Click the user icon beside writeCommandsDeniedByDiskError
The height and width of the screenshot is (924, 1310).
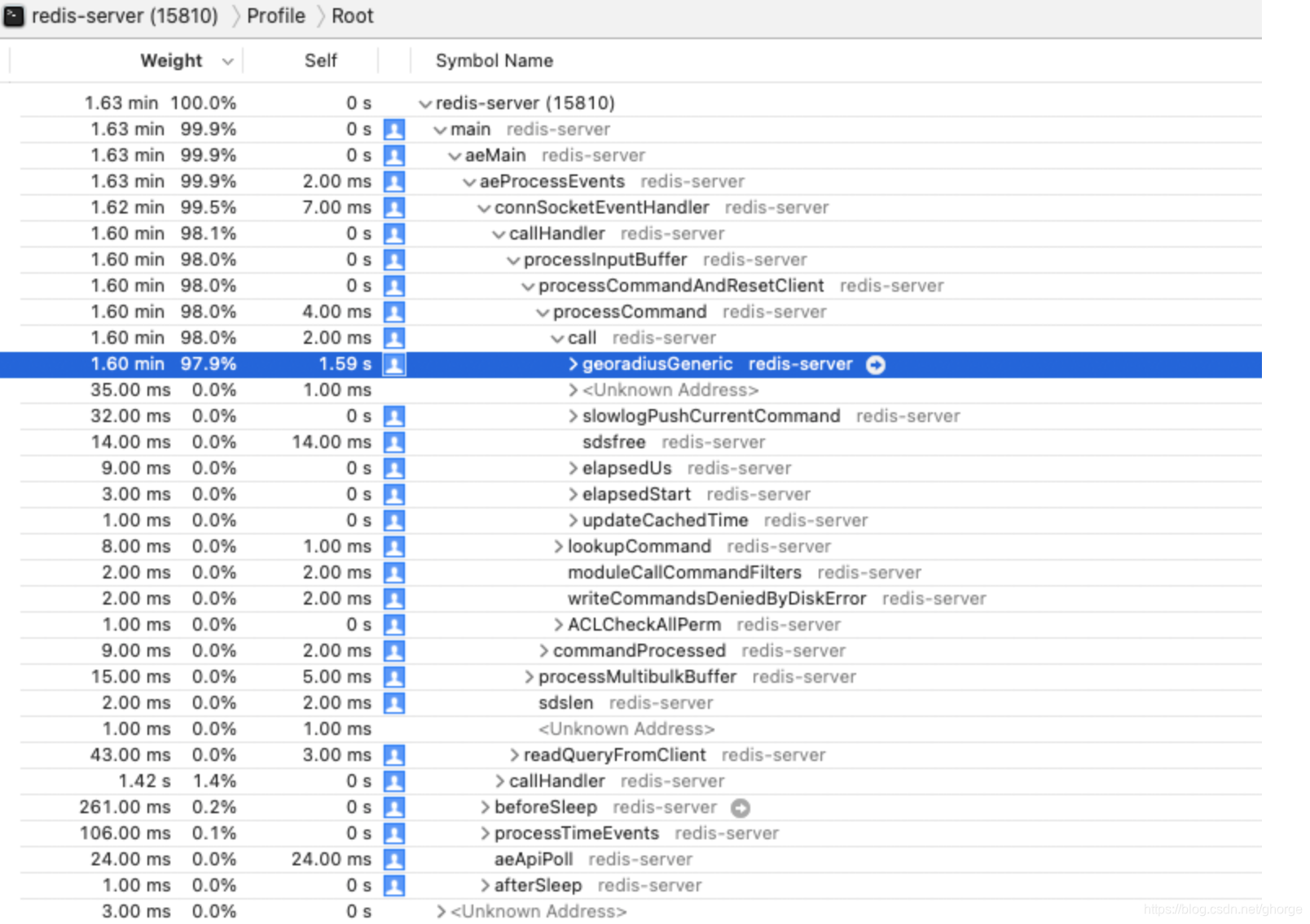point(394,599)
